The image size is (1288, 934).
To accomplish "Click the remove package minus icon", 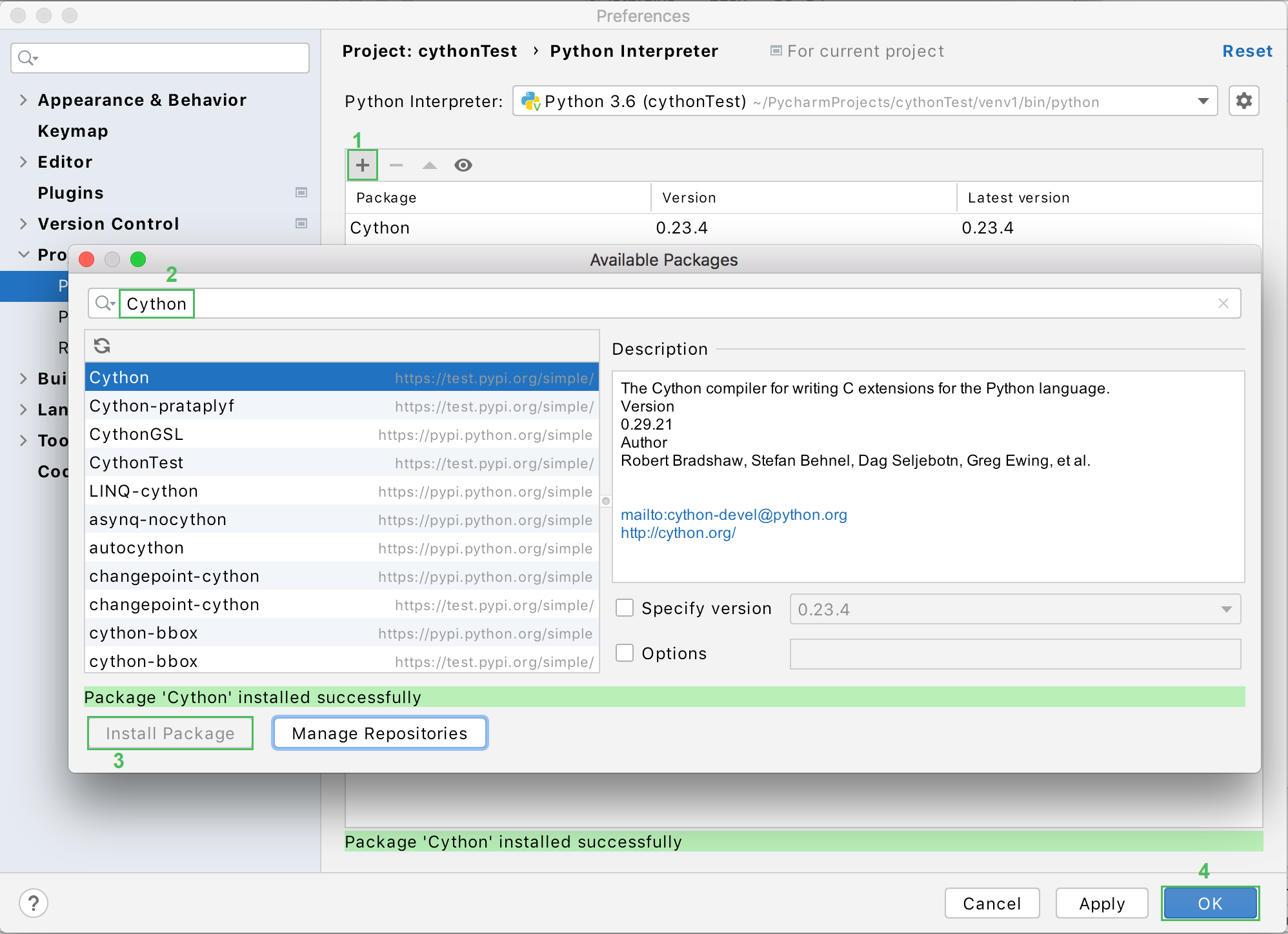I will pyautogui.click(x=394, y=165).
